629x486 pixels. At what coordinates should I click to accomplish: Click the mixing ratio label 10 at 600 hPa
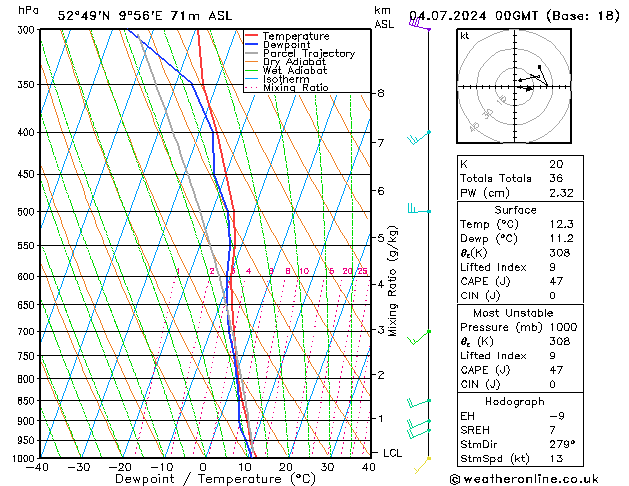pos(304,271)
